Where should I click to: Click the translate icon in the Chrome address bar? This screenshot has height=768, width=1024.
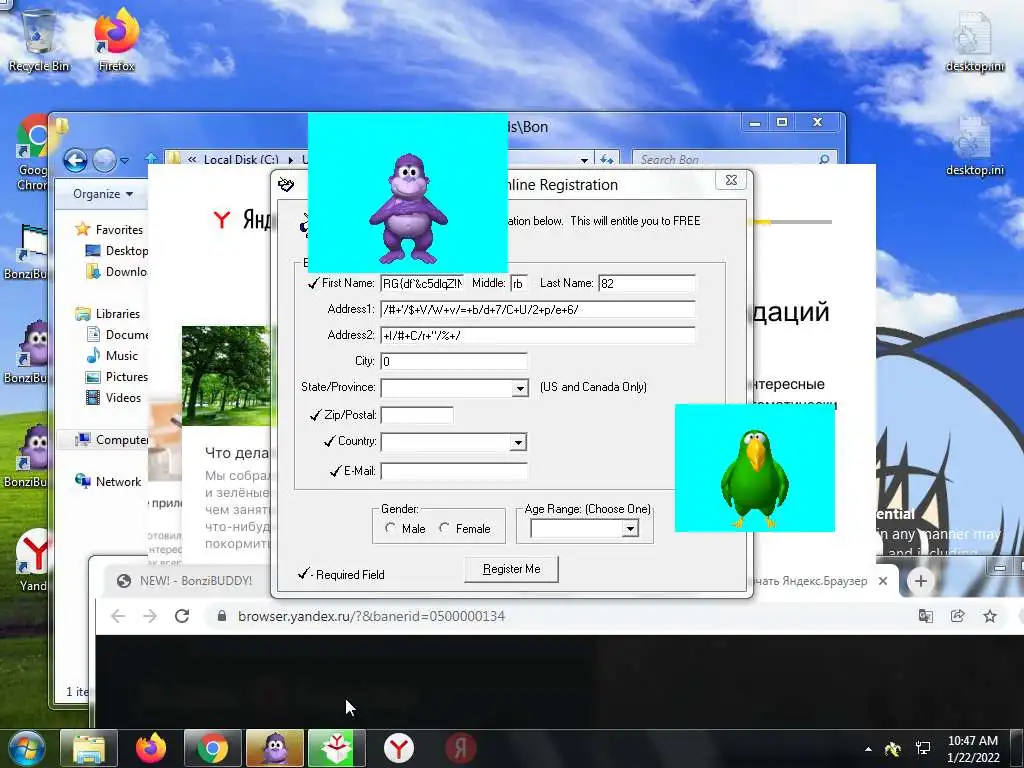pyautogui.click(x=925, y=616)
